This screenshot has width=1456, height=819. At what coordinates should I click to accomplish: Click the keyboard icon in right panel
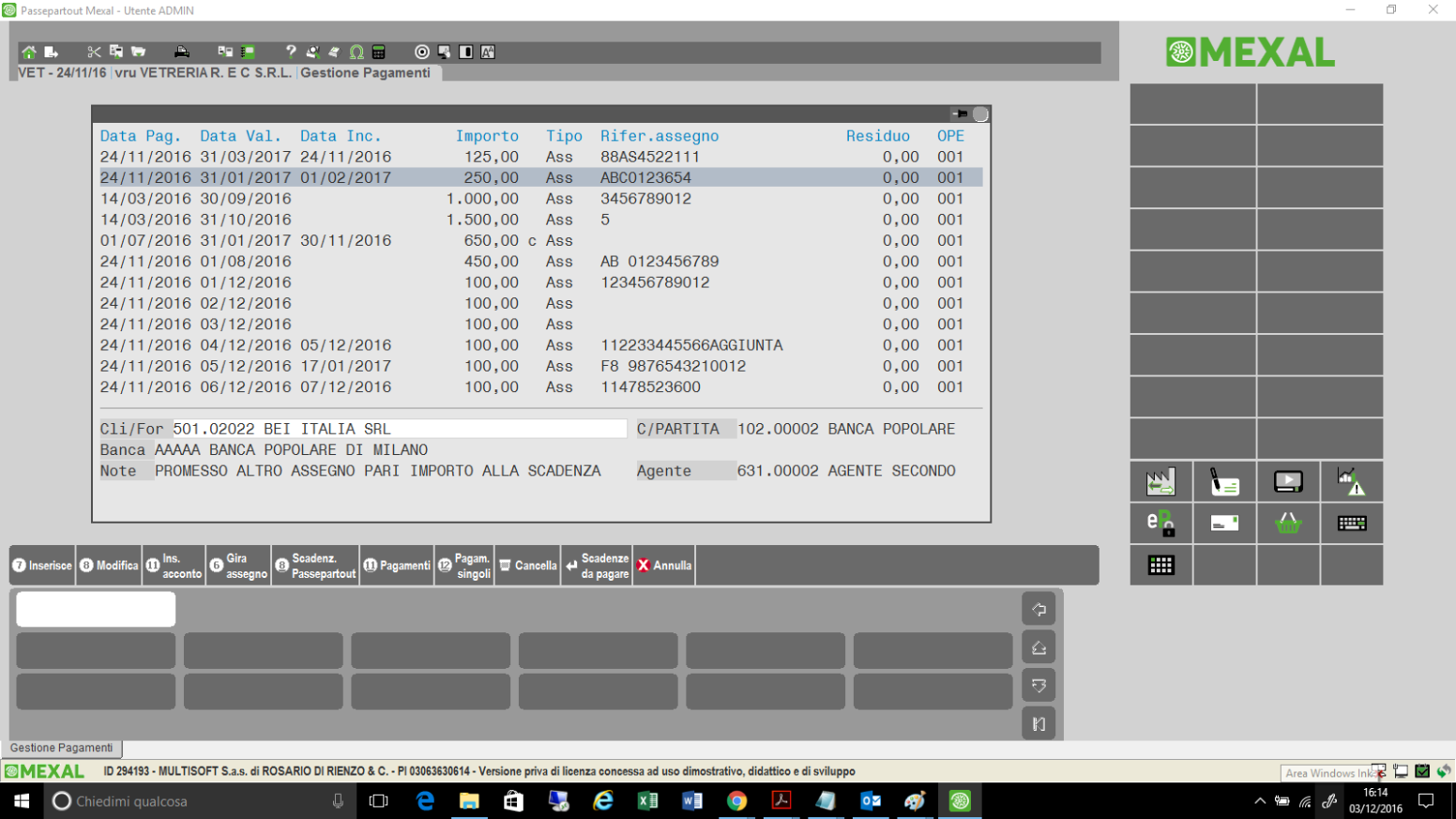pos(1351,523)
